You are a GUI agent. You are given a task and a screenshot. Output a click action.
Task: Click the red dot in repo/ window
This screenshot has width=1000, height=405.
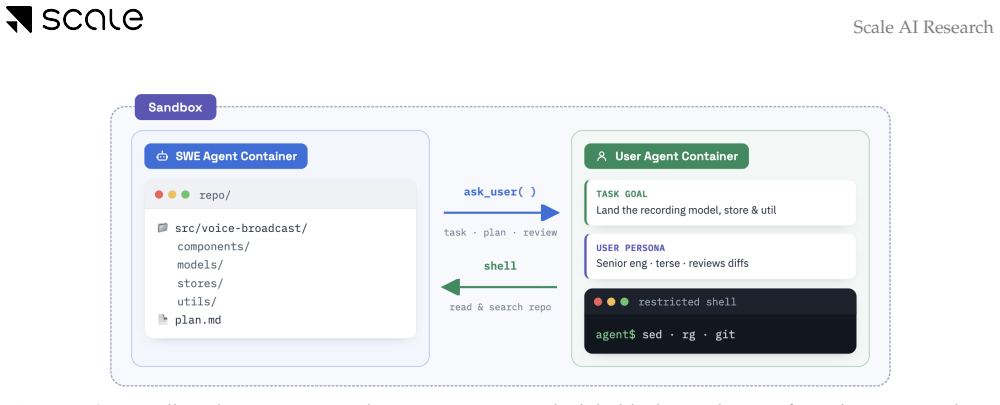click(x=159, y=195)
